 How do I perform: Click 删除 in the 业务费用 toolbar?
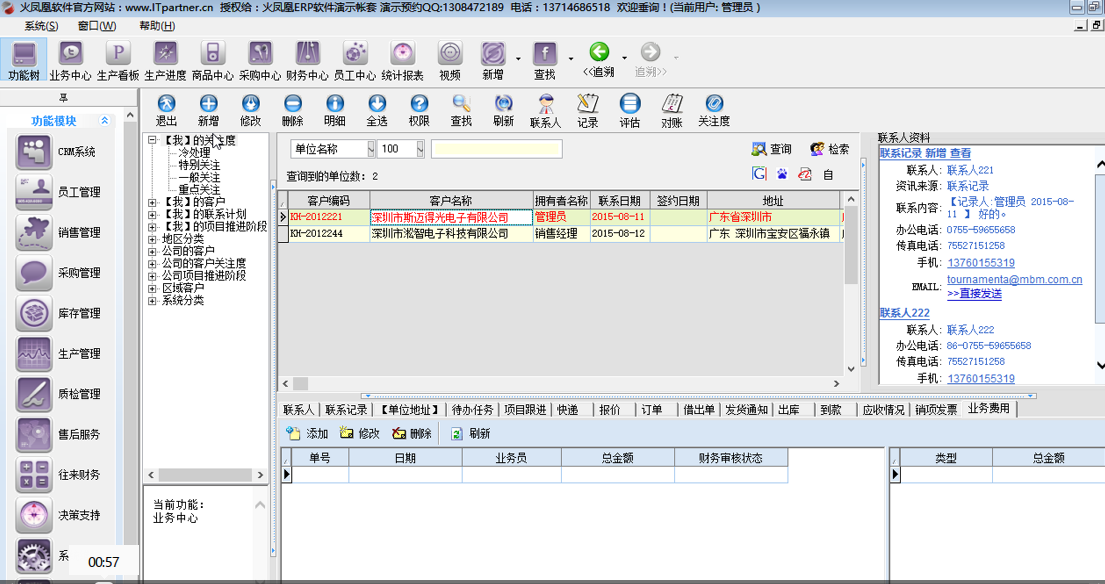412,433
